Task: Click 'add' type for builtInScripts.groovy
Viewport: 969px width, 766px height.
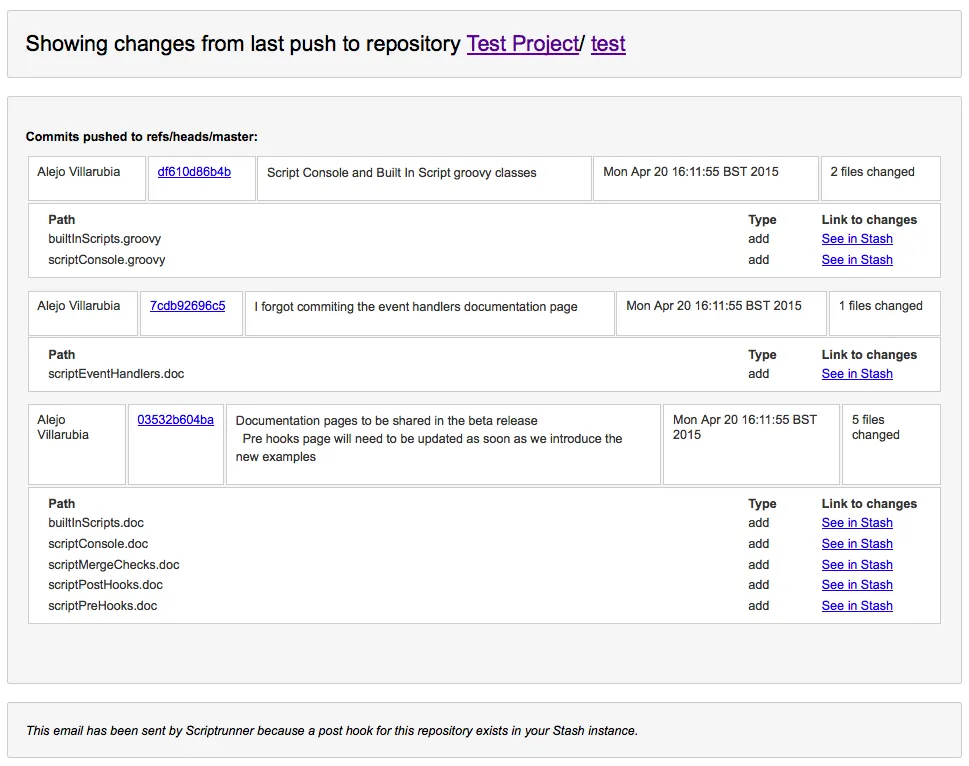Action: [758, 239]
